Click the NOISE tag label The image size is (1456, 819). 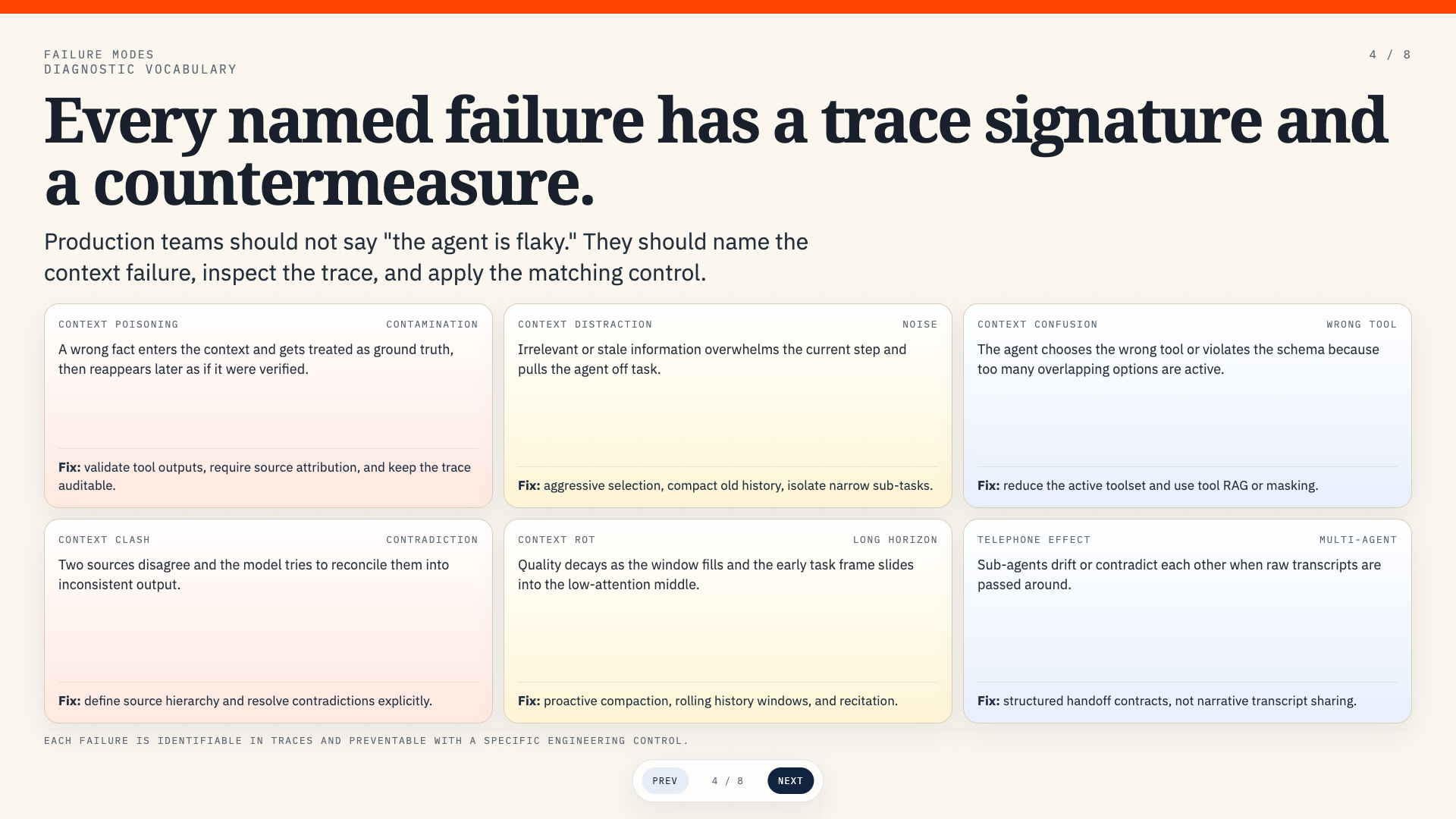920,325
